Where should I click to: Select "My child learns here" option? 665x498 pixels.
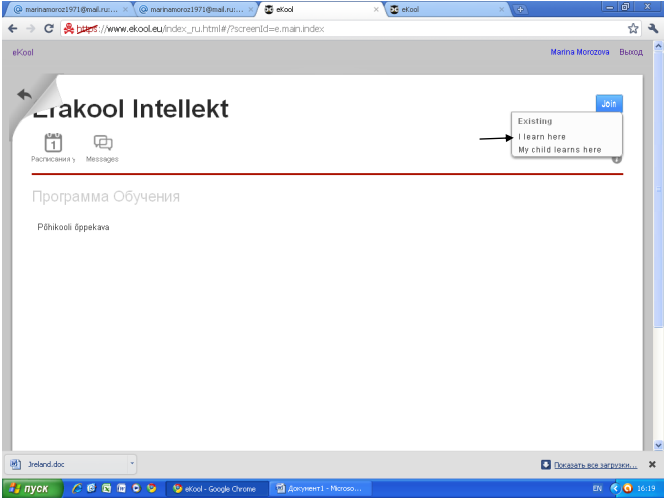click(x=560, y=150)
